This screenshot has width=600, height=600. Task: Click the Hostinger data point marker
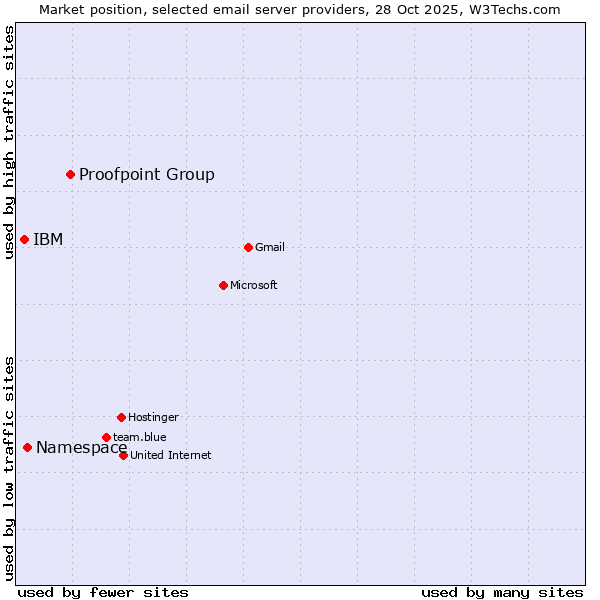point(121,417)
